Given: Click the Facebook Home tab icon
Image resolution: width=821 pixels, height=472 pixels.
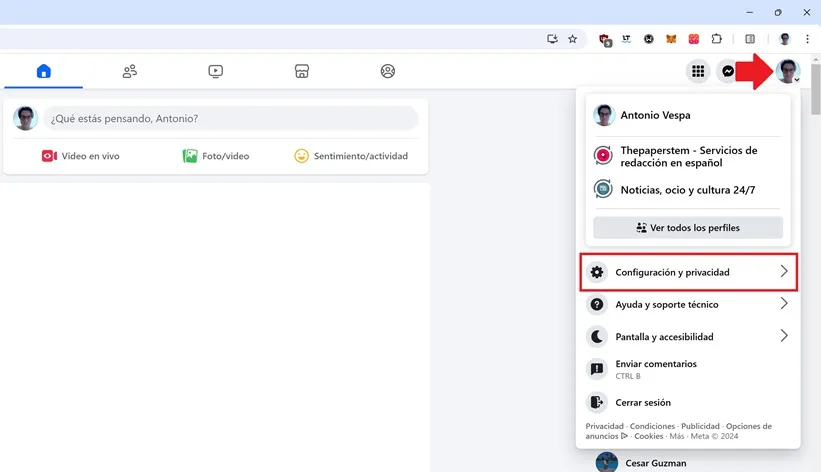Looking at the screenshot, I should click(x=43, y=71).
